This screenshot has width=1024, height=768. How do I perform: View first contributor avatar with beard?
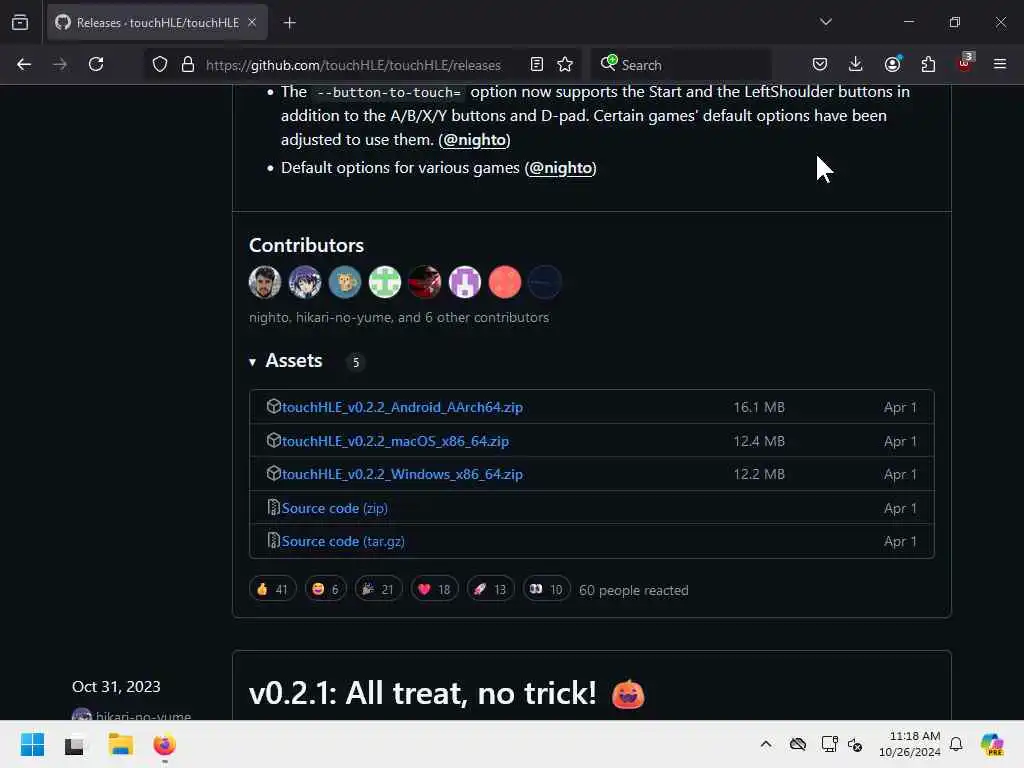coord(264,282)
